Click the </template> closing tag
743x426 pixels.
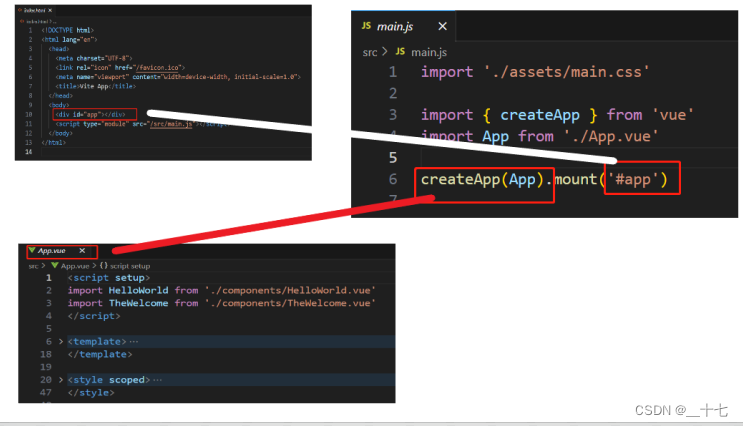tap(100, 354)
